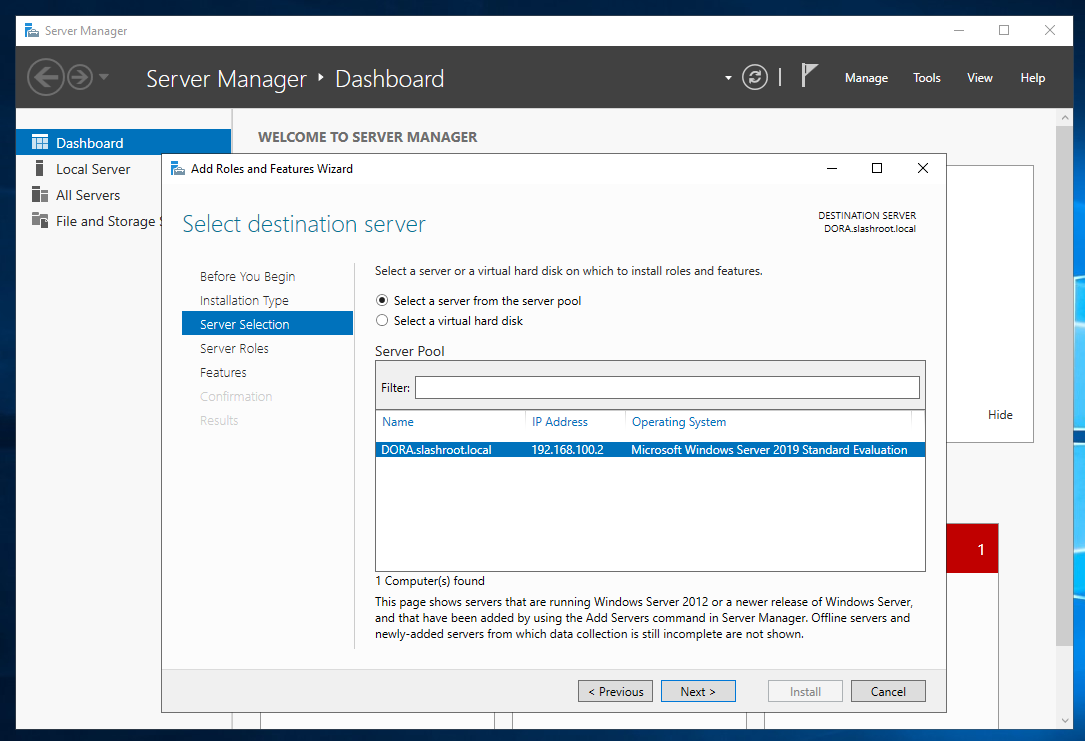Open dropdown arrow beside the refresh icon
Screen dimensions: 1085x741
(728, 78)
